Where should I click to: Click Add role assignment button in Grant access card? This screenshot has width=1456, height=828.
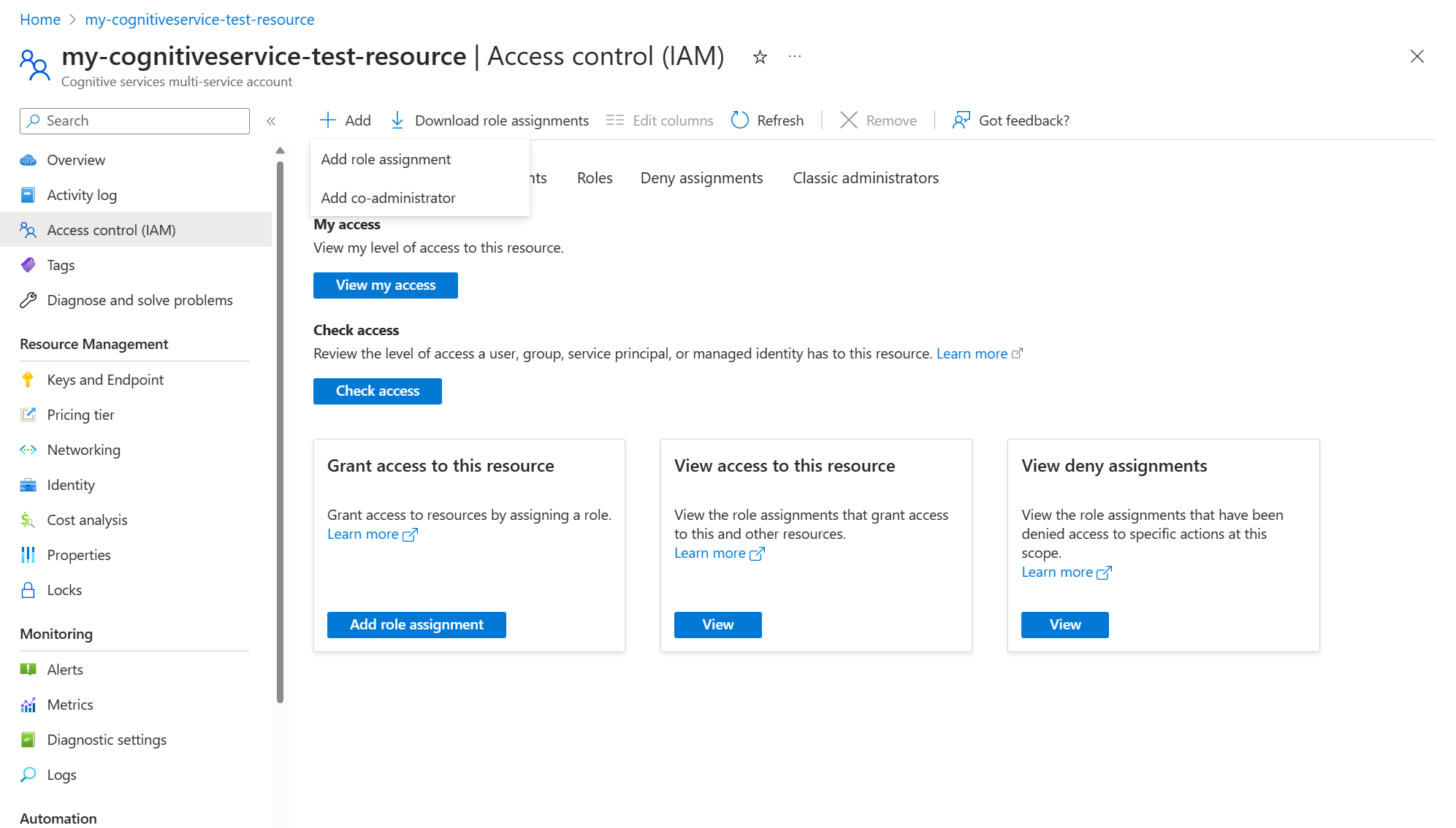click(416, 625)
